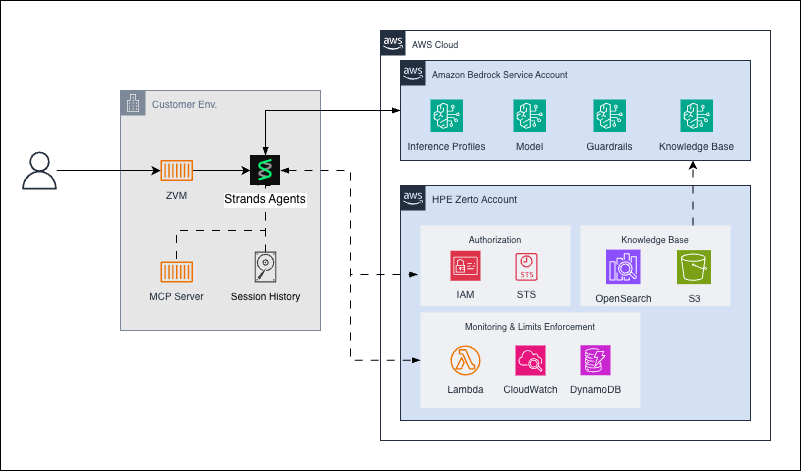
Task: Click 'Monitoring & Limits Enforcement' title
Action: (x=530, y=326)
